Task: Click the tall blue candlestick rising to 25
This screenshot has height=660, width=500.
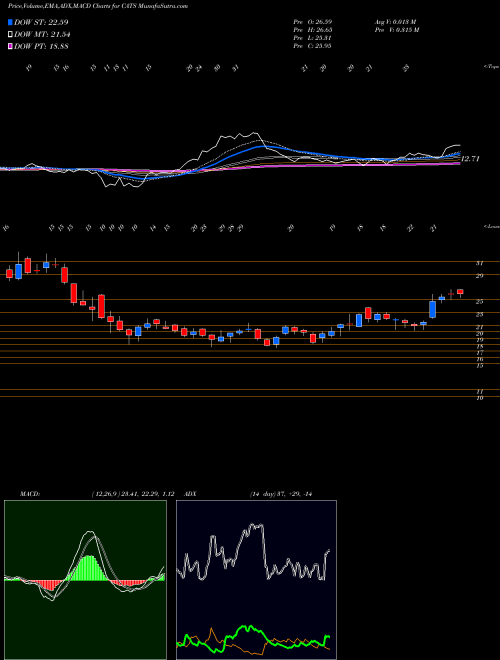Action: tap(432, 309)
